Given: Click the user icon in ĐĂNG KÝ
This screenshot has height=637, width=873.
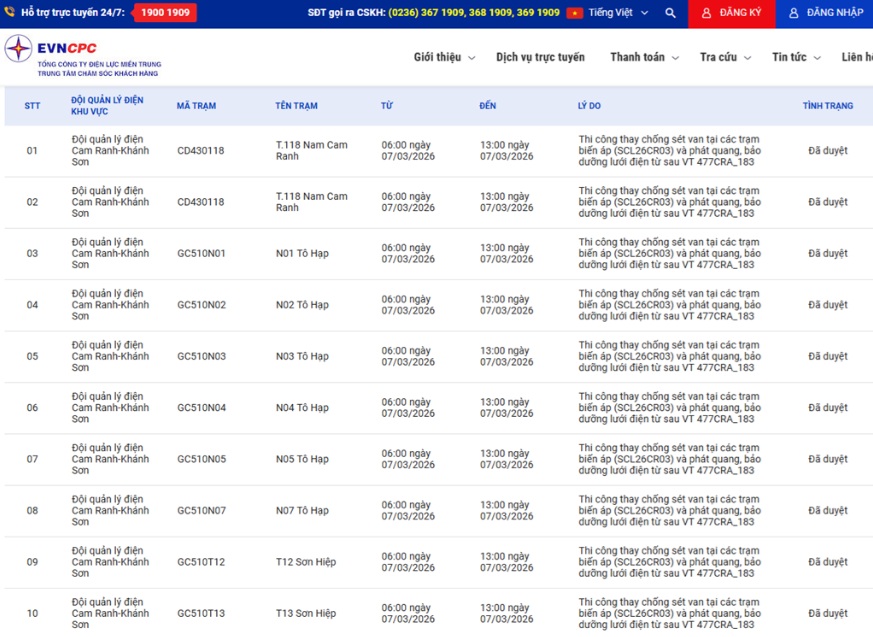Looking at the screenshot, I should tap(706, 13).
